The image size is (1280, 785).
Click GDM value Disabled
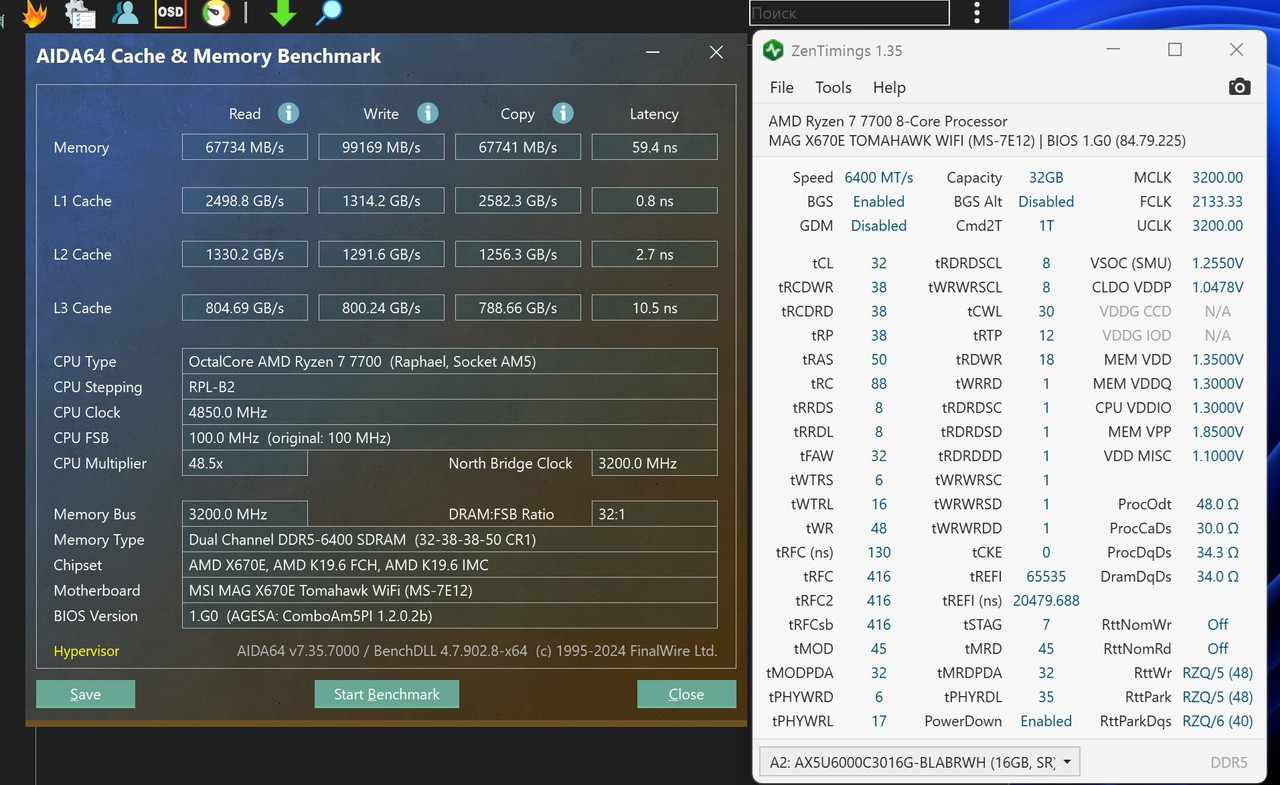pyautogui.click(x=879, y=225)
